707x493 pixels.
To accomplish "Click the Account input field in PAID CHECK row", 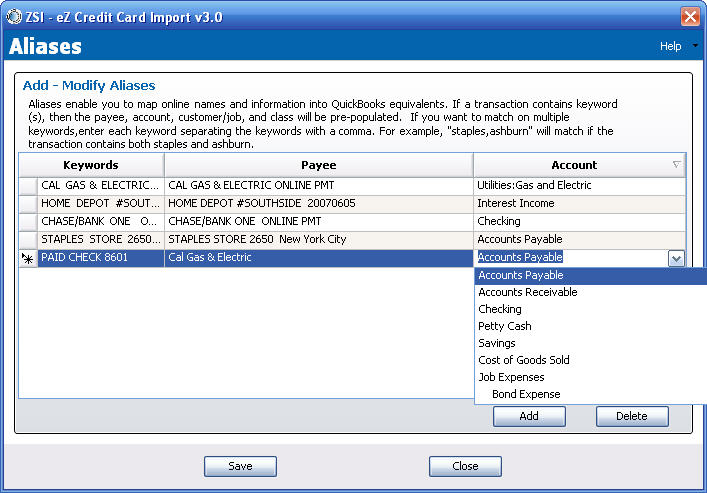I will pos(571,258).
